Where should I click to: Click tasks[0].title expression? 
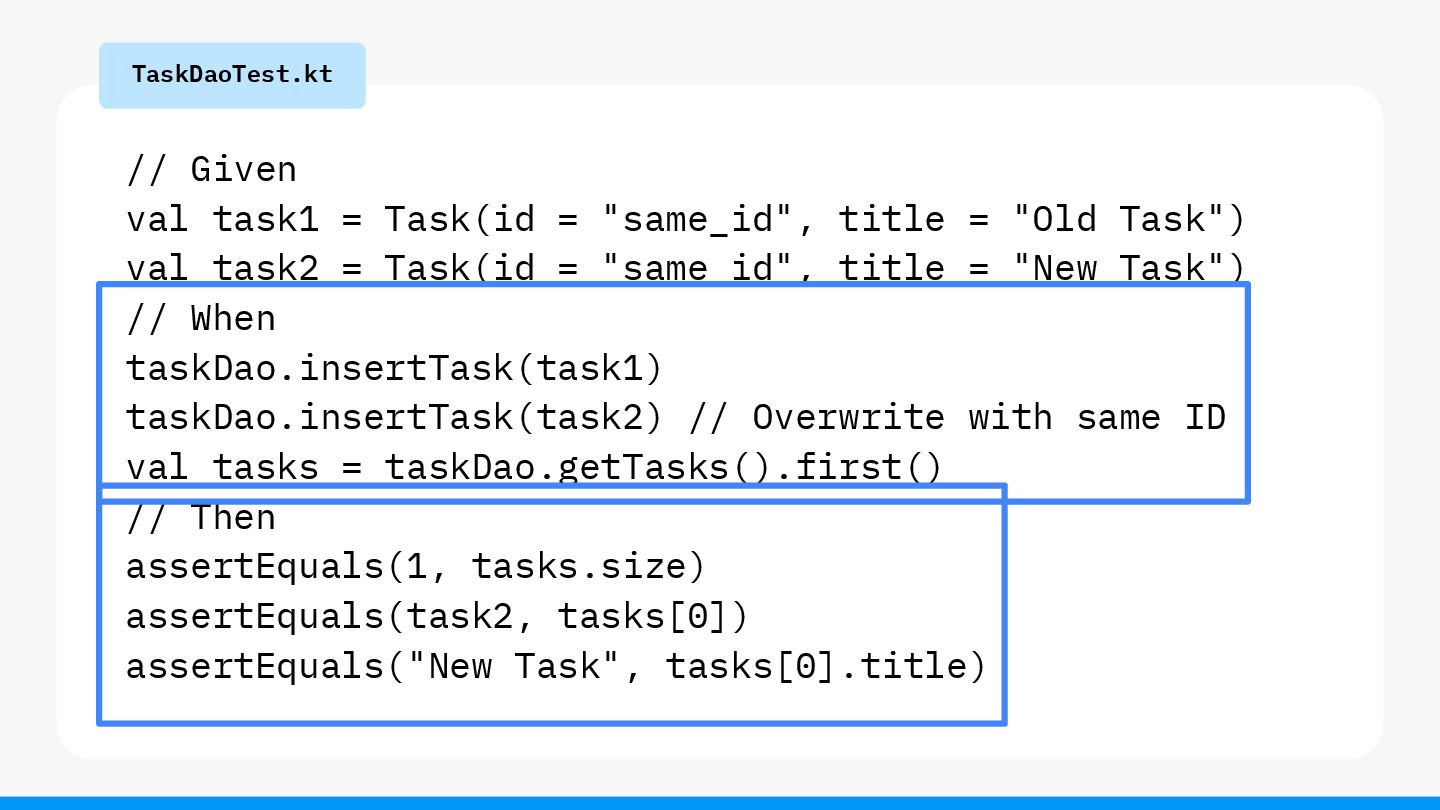[815, 665]
